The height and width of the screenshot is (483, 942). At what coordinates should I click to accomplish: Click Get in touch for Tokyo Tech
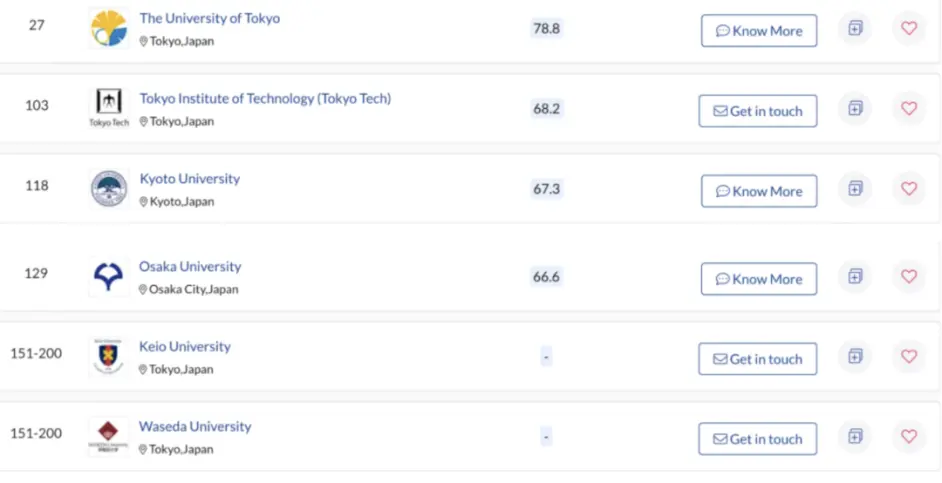[758, 111]
